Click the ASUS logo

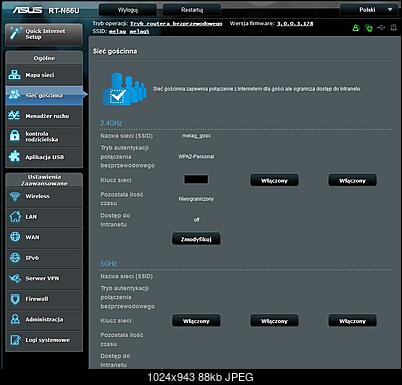coord(27,10)
